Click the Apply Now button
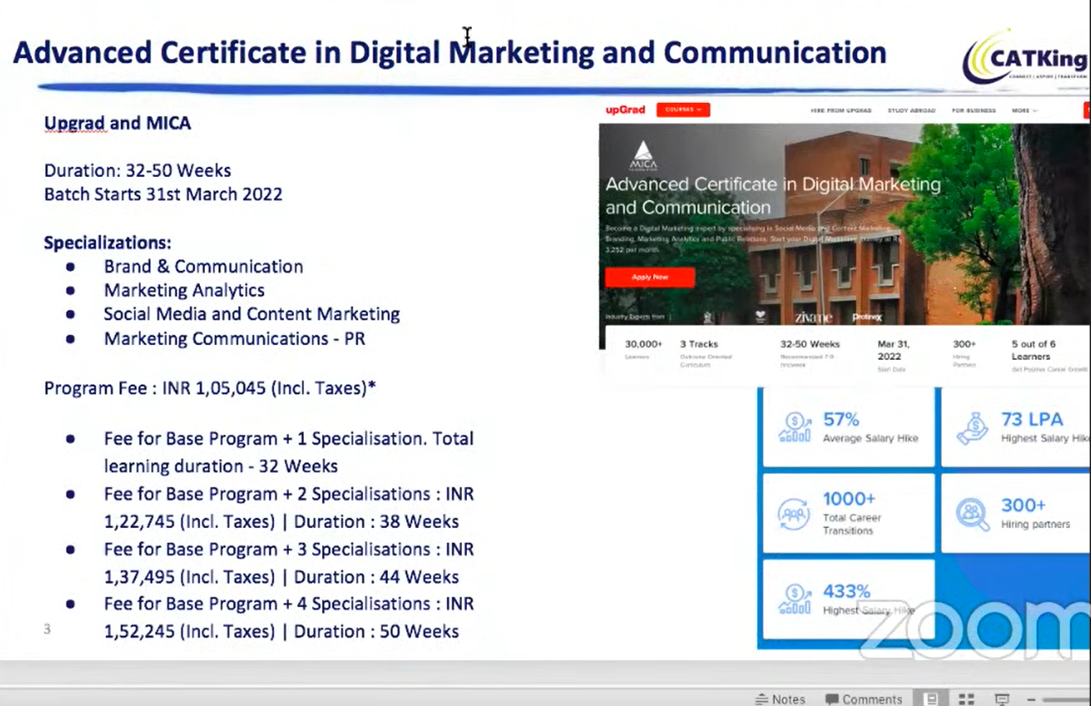 [x=650, y=277]
